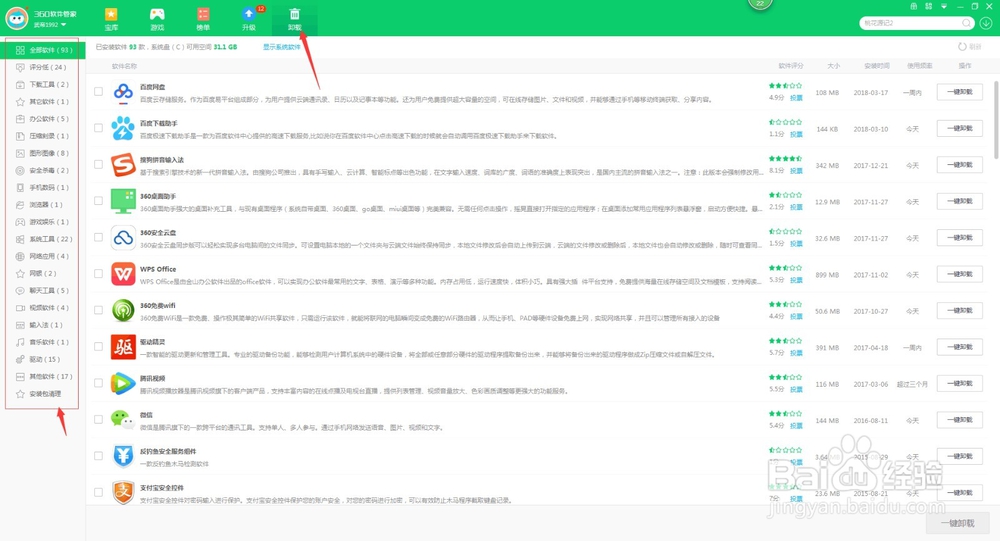Expand the user account dropdown arrow
Image resolution: width=1000 pixels, height=541 pixels.
point(63,25)
